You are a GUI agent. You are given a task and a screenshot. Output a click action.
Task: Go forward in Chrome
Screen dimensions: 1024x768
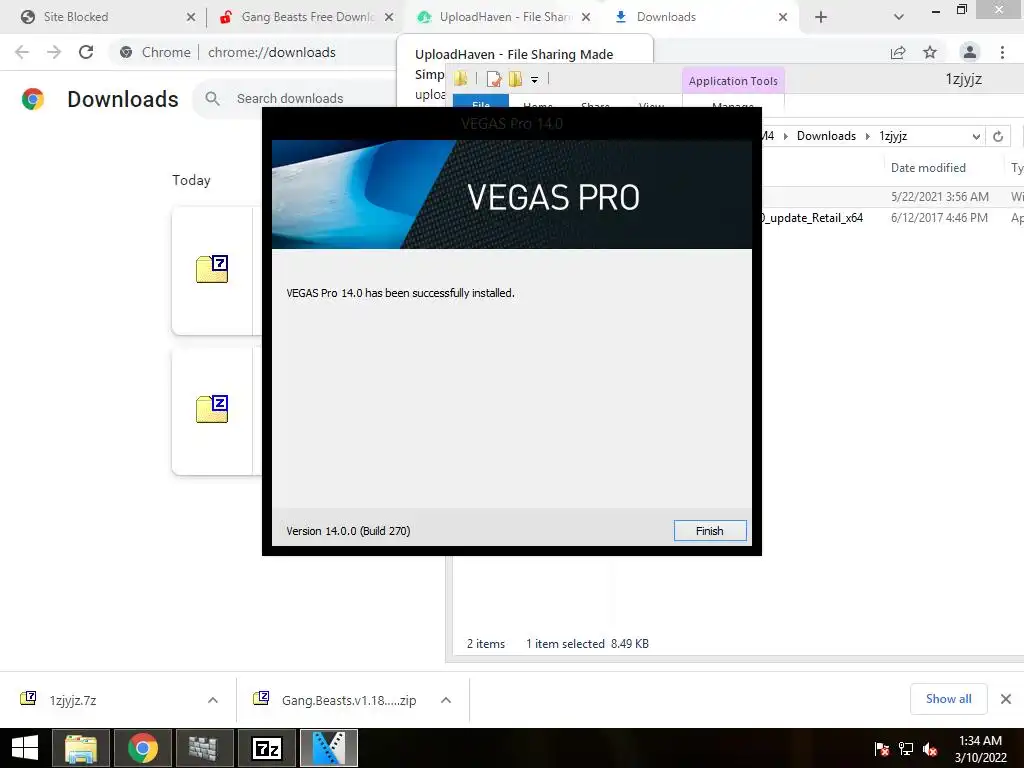coord(54,52)
